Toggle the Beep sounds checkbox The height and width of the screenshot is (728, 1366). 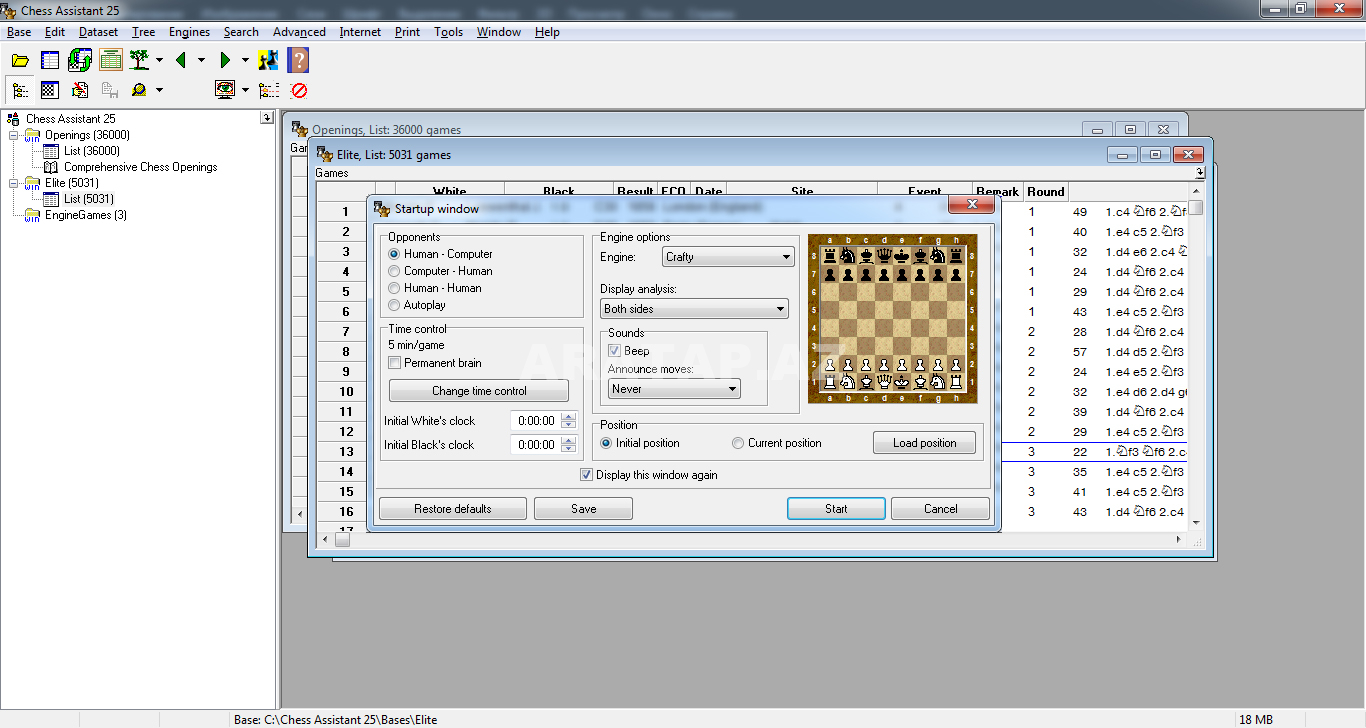629,351
